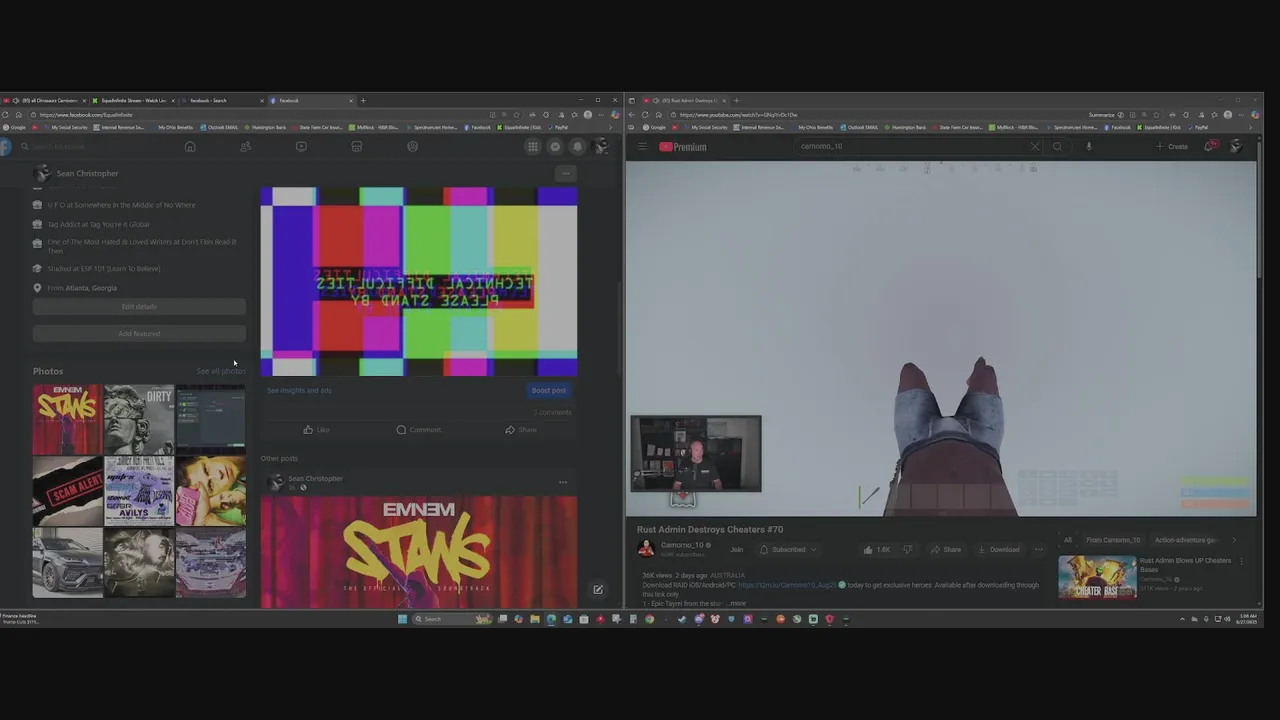
Task: Select From Camomo_10 chip
Action: (x=1114, y=540)
